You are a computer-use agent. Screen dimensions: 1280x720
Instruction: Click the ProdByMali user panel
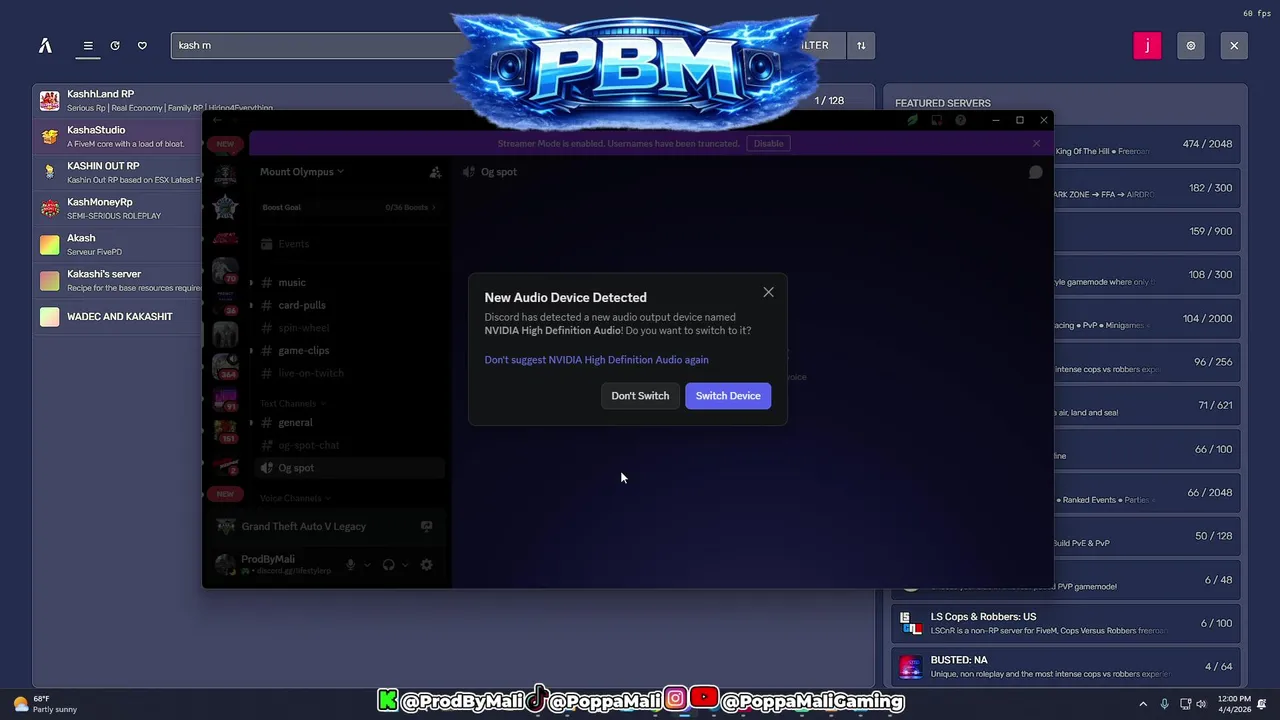click(273, 565)
